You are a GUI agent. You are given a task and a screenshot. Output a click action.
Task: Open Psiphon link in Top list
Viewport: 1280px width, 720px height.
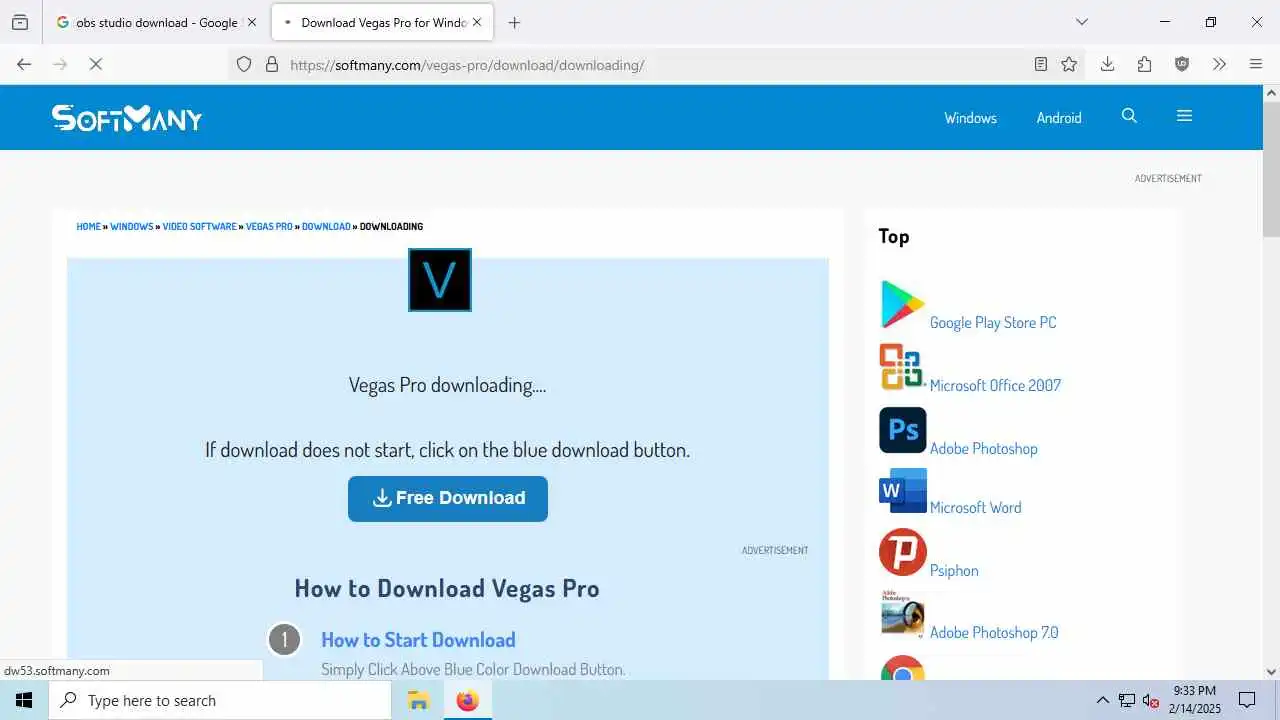tap(954, 571)
